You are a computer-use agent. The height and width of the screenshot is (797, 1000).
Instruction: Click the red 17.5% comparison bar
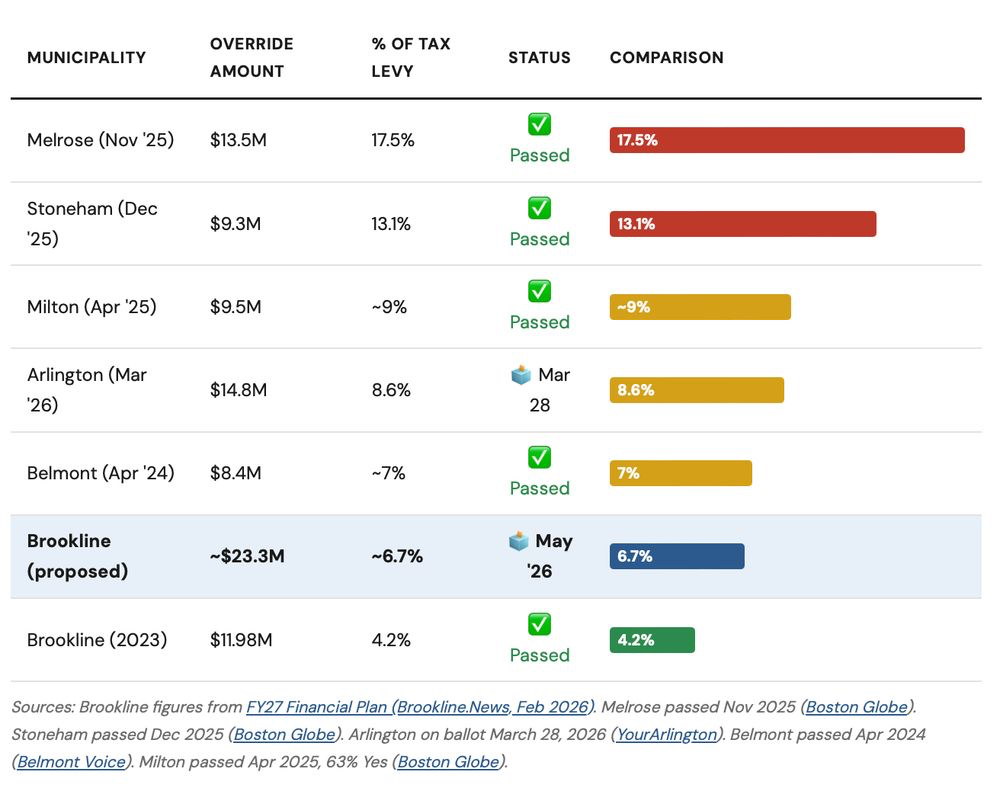tap(787, 140)
